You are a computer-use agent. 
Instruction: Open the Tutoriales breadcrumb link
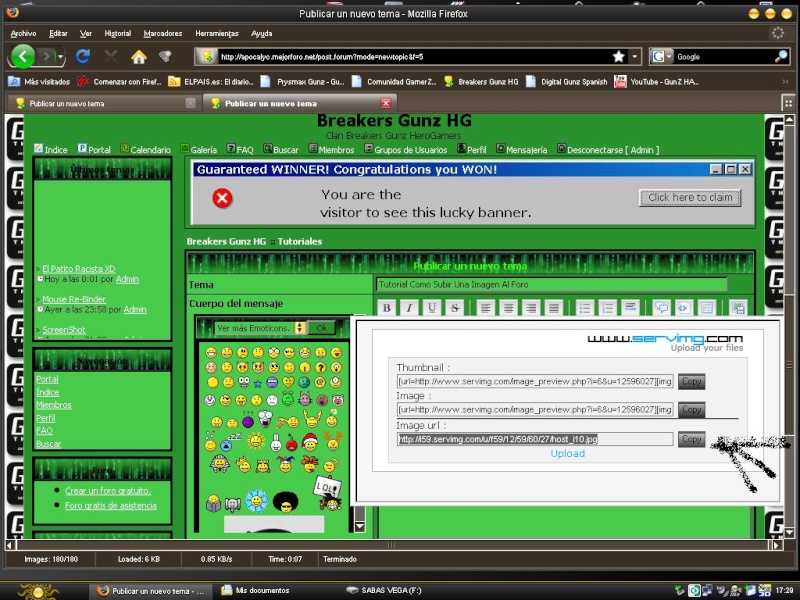tap(299, 241)
